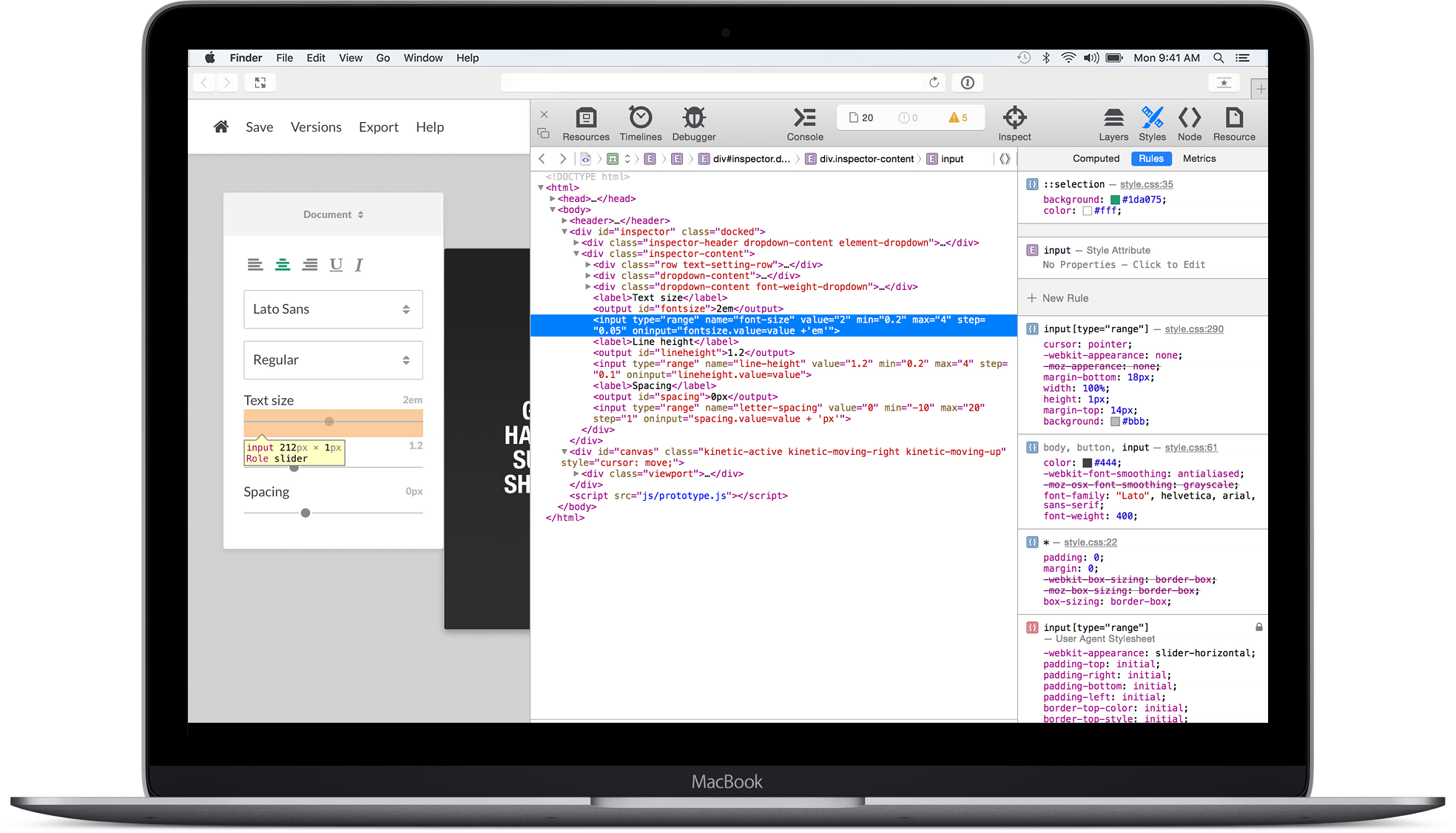Expand the head node in DOM tree
Image resolution: width=1456 pixels, height=833 pixels.
click(553, 198)
